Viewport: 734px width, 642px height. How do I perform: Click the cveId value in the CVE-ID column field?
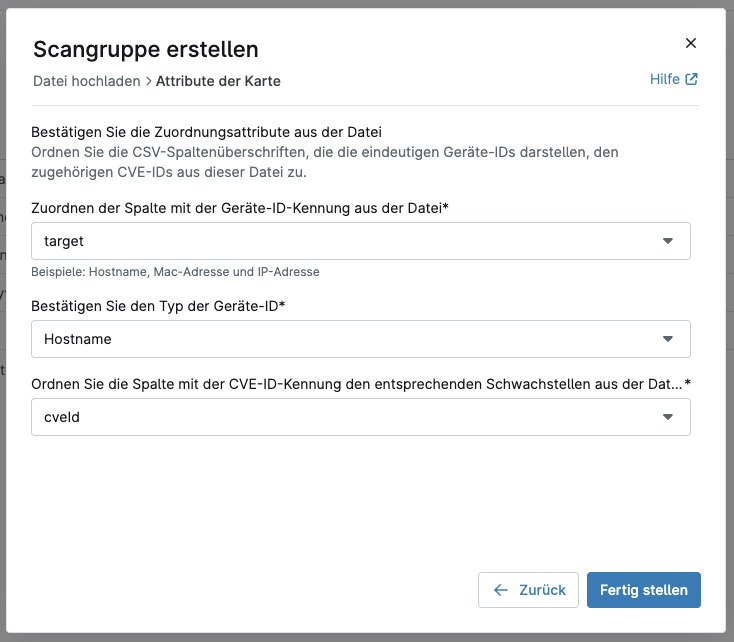(62, 417)
